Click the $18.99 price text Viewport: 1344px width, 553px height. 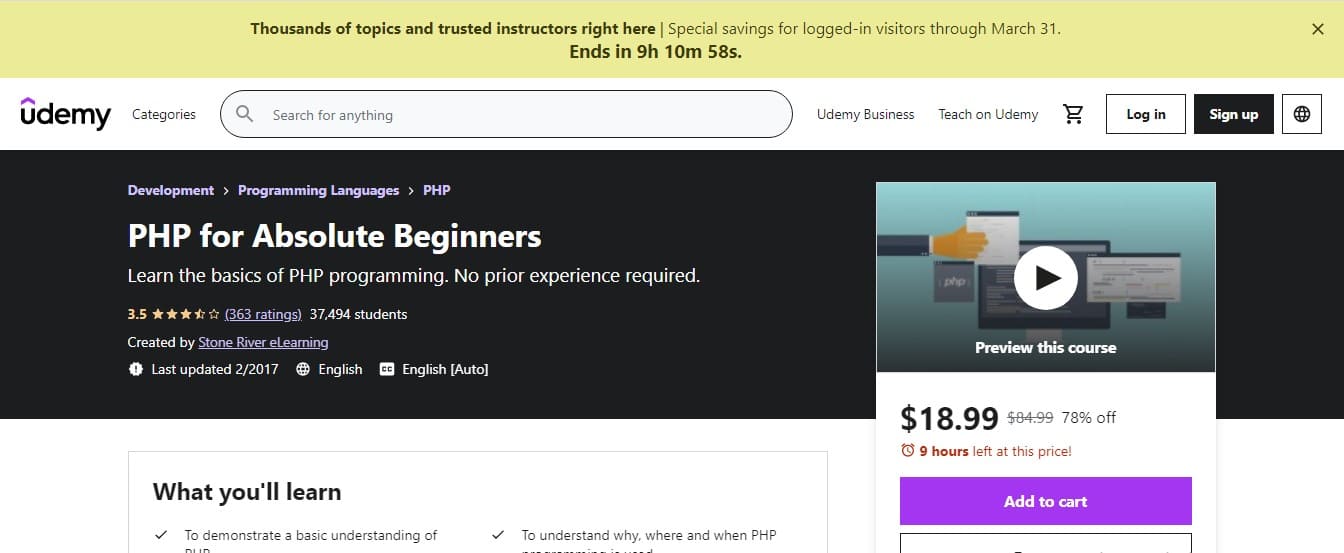[949, 417]
